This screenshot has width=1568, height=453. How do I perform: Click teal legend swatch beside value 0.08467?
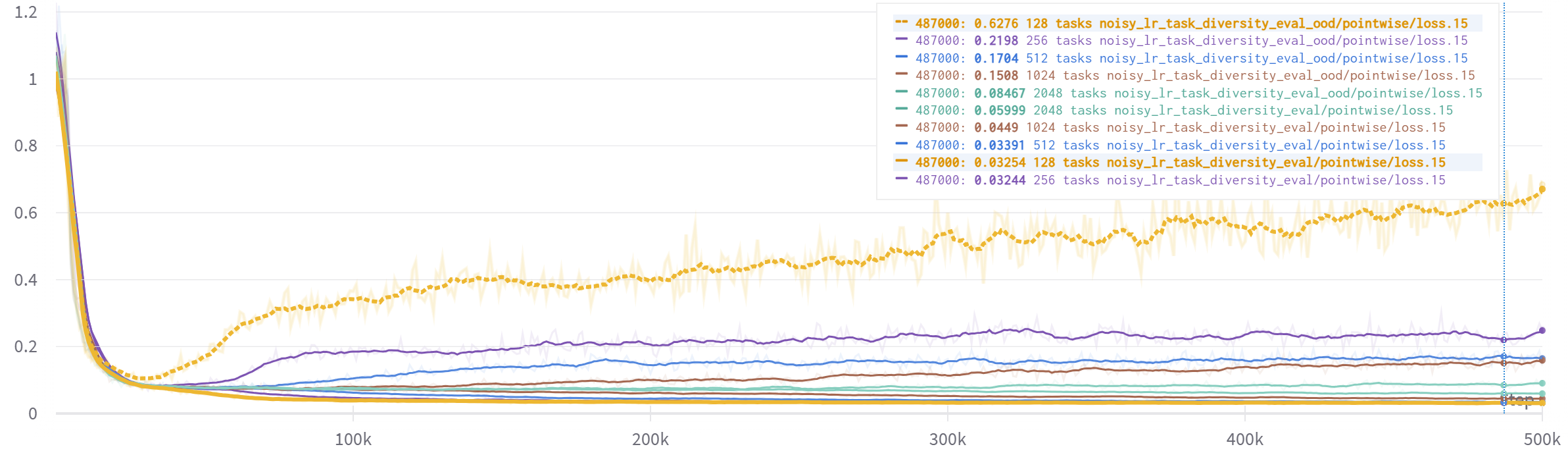pos(901,92)
